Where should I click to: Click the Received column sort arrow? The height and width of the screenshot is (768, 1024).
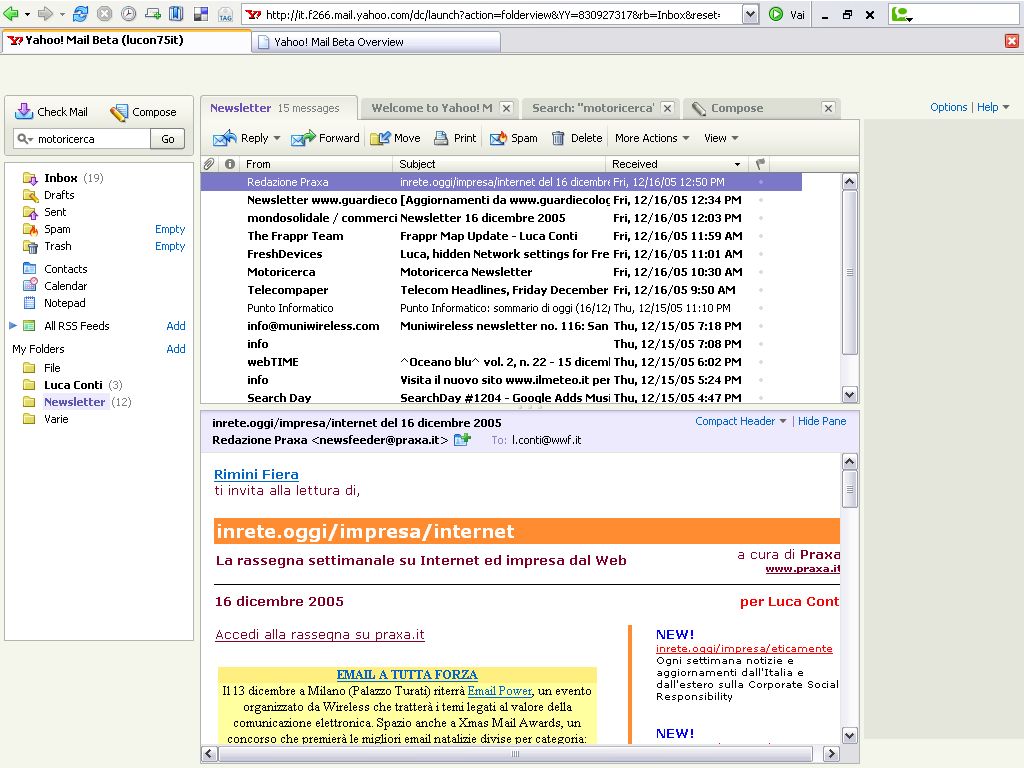point(737,165)
